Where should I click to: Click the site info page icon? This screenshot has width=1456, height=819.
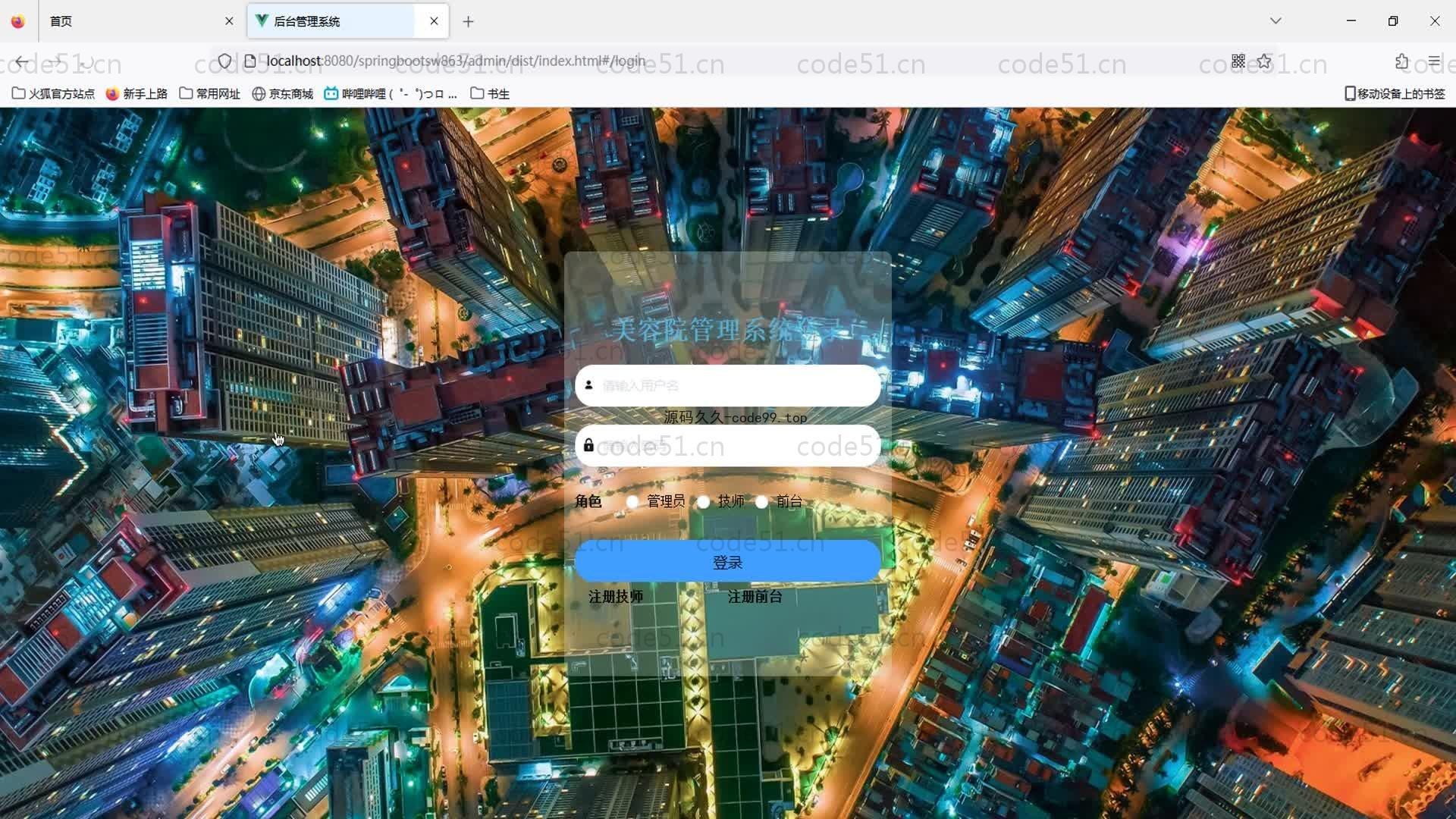[x=249, y=61]
